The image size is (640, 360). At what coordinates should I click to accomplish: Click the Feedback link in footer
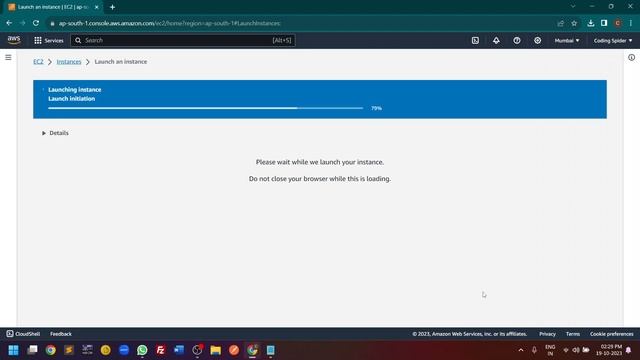pyautogui.click(x=61, y=334)
